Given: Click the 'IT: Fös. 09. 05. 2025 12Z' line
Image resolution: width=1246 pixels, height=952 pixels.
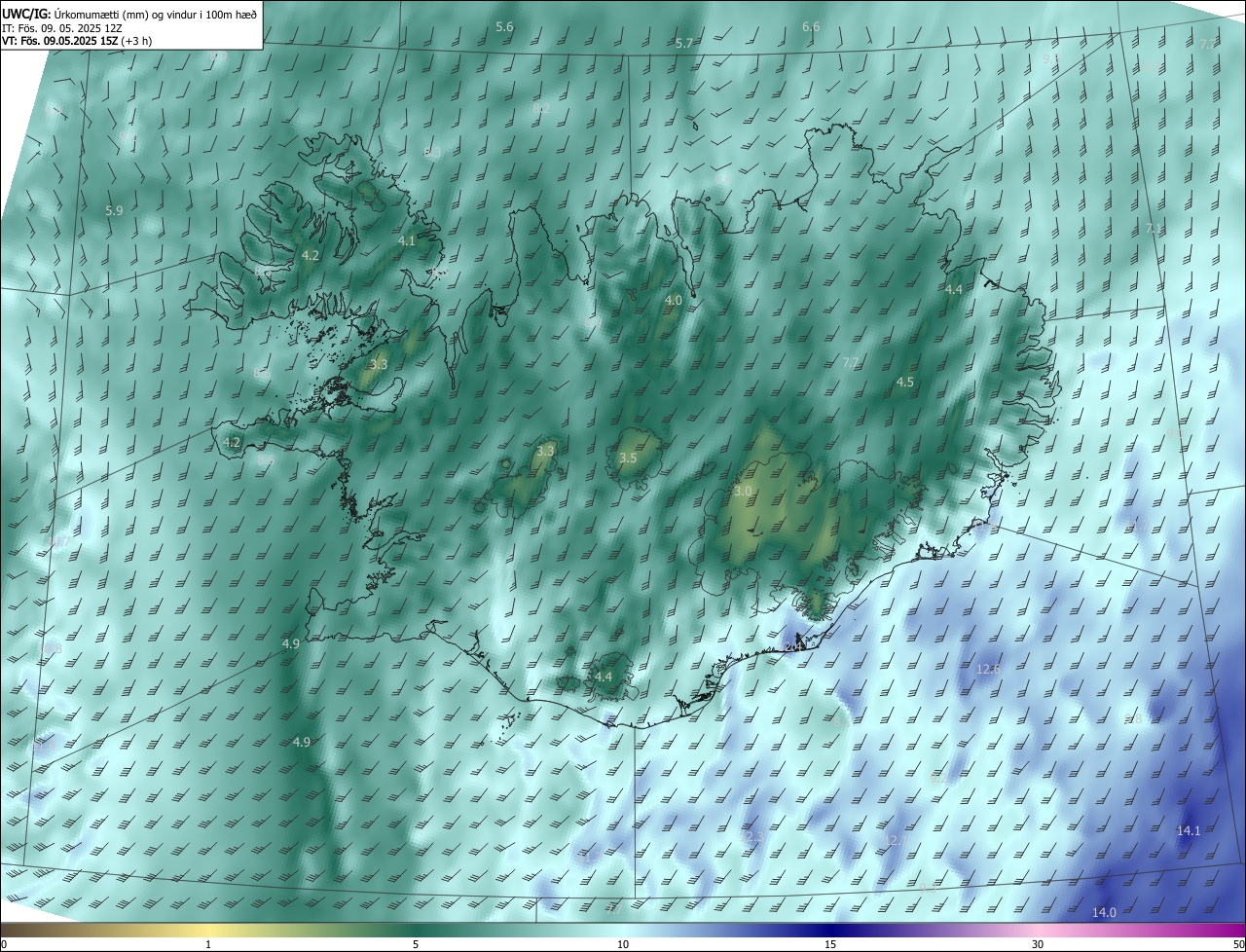Looking at the screenshot, I should click(61, 28).
